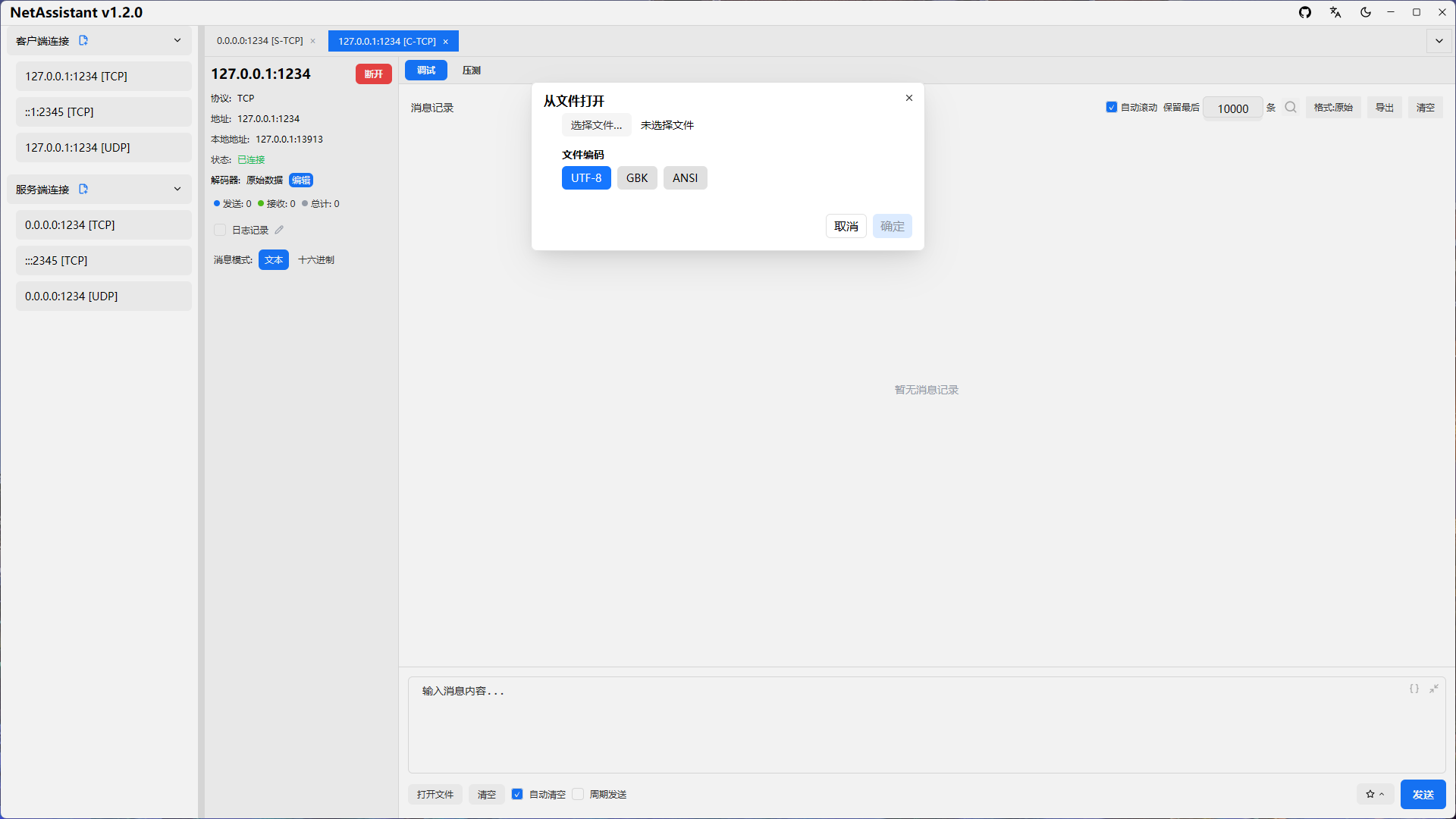The height and width of the screenshot is (819, 1456).
Task: Toggle 自动清空 checkbox
Action: point(517,794)
